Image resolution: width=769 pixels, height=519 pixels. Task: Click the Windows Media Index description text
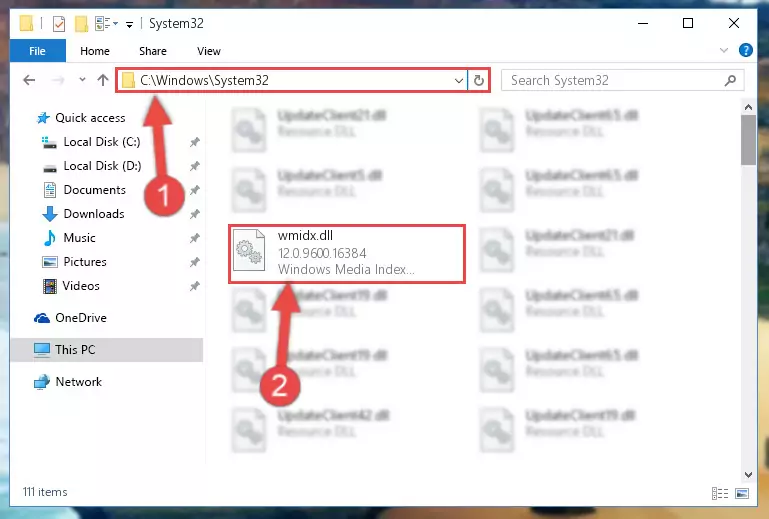pyautogui.click(x=346, y=269)
